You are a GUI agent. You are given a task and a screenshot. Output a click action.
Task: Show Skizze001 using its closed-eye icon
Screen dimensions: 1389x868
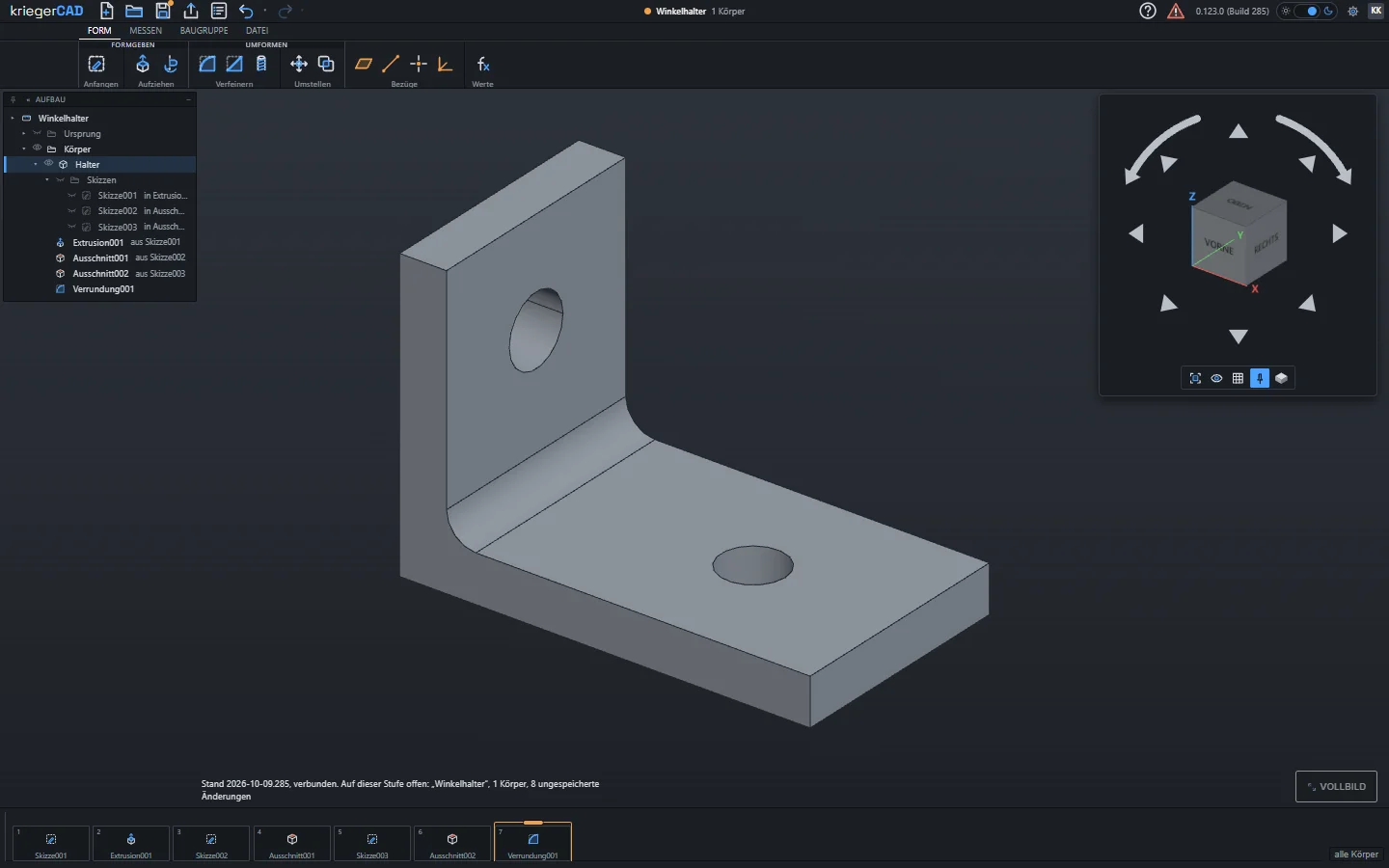click(71, 196)
